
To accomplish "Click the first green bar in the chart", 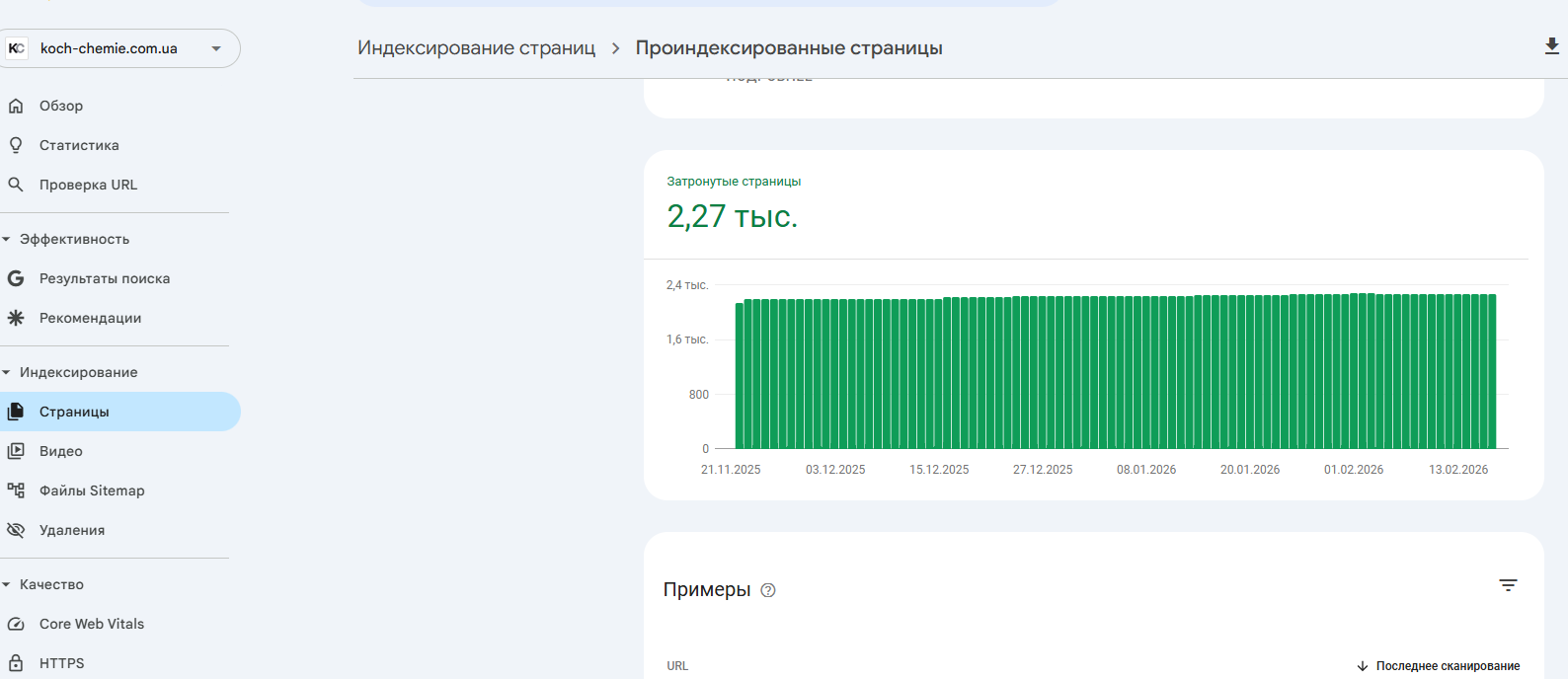I will coord(739,376).
